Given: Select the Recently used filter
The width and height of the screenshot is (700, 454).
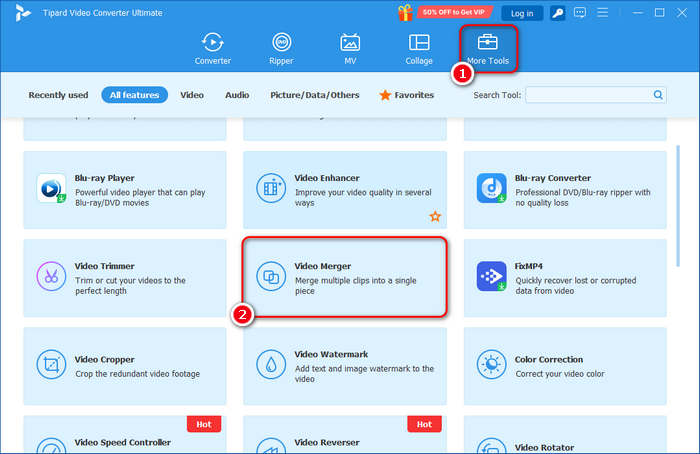Looking at the screenshot, I should pyautogui.click(x=58, y=95).
